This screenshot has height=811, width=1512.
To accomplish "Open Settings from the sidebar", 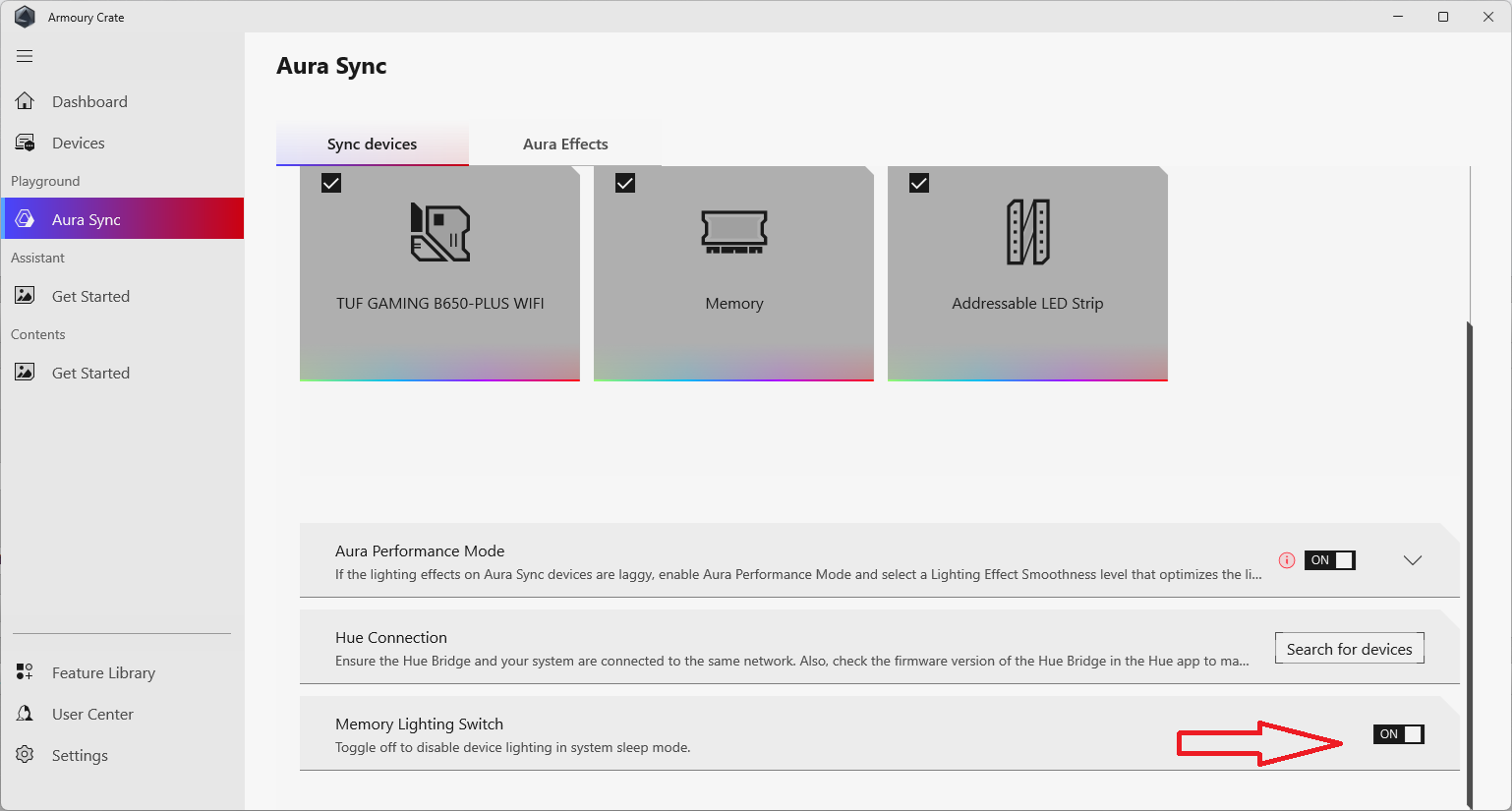I will [123, 755].
